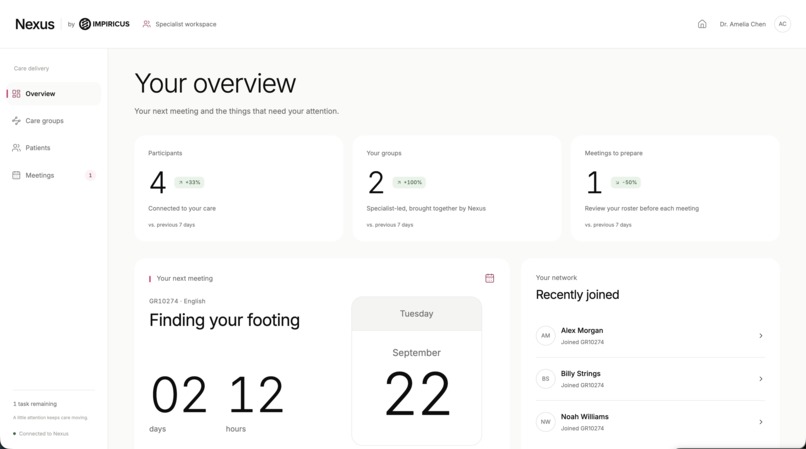Click the Recently joined heading

[x=577, y=295]
